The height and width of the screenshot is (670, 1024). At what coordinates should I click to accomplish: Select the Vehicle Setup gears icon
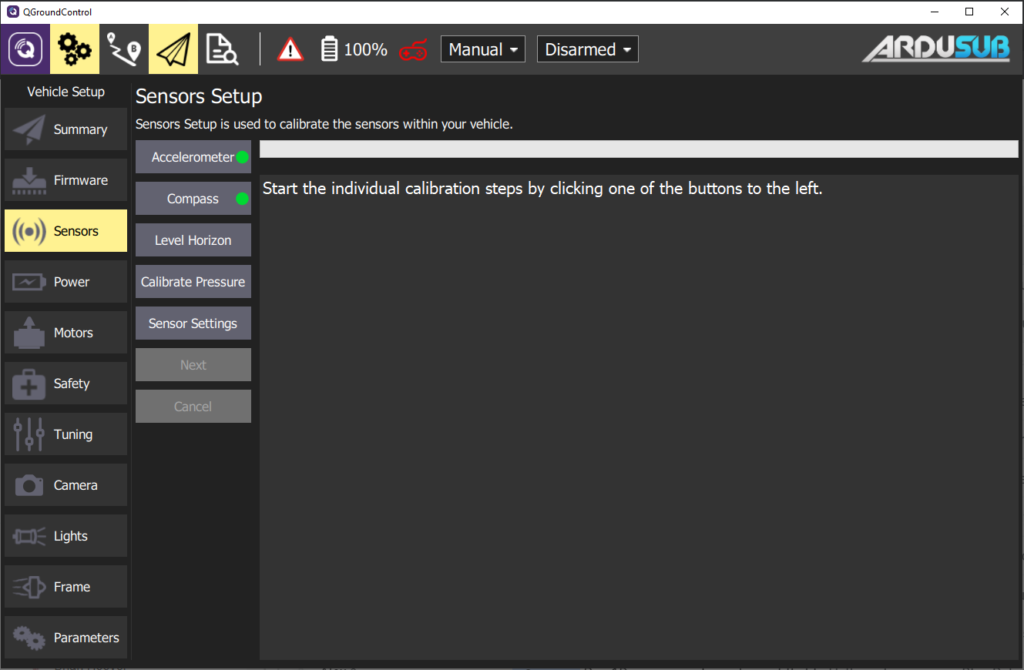[x=74, y=48]
